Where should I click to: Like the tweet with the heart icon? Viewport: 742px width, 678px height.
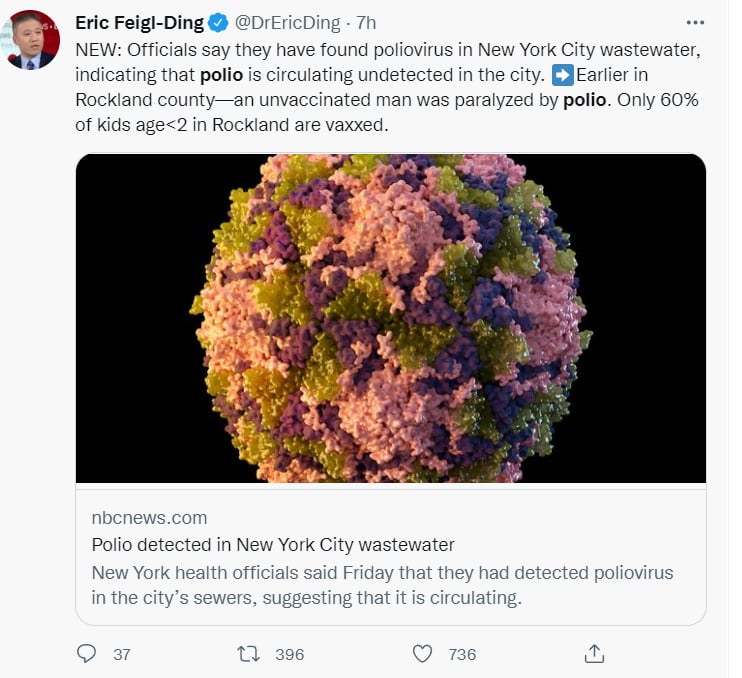coord(423,654)
